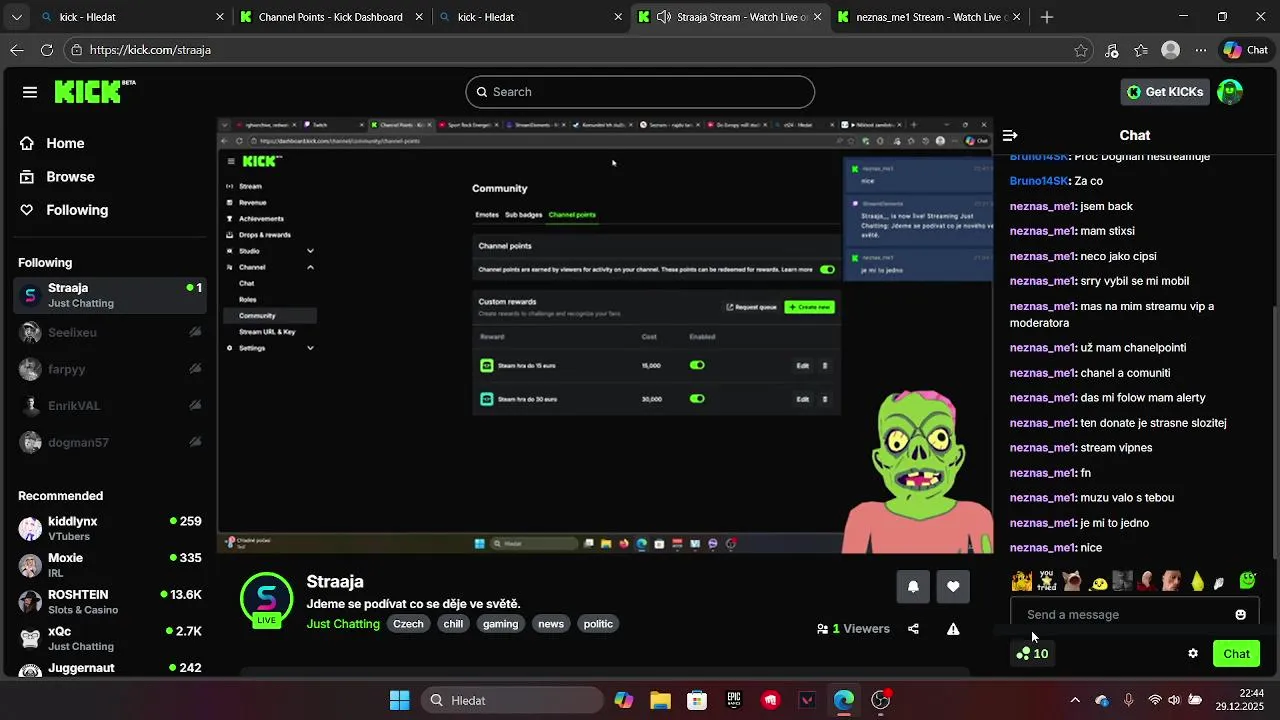Click the politic tag
The width and height of the screenshot is (1280, 720).
(x=598, y=624)
